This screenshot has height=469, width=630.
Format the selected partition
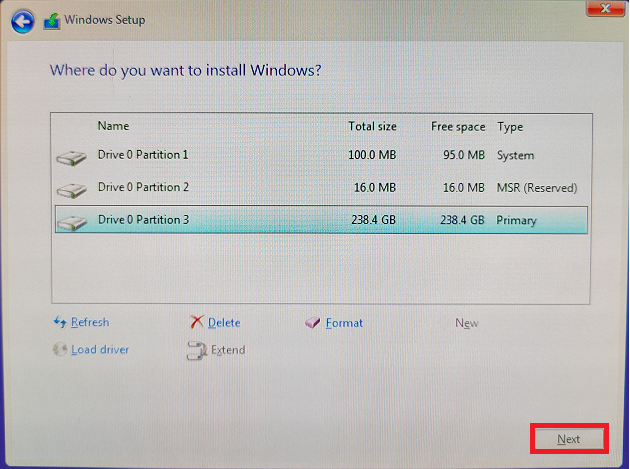tap(344, 323)
